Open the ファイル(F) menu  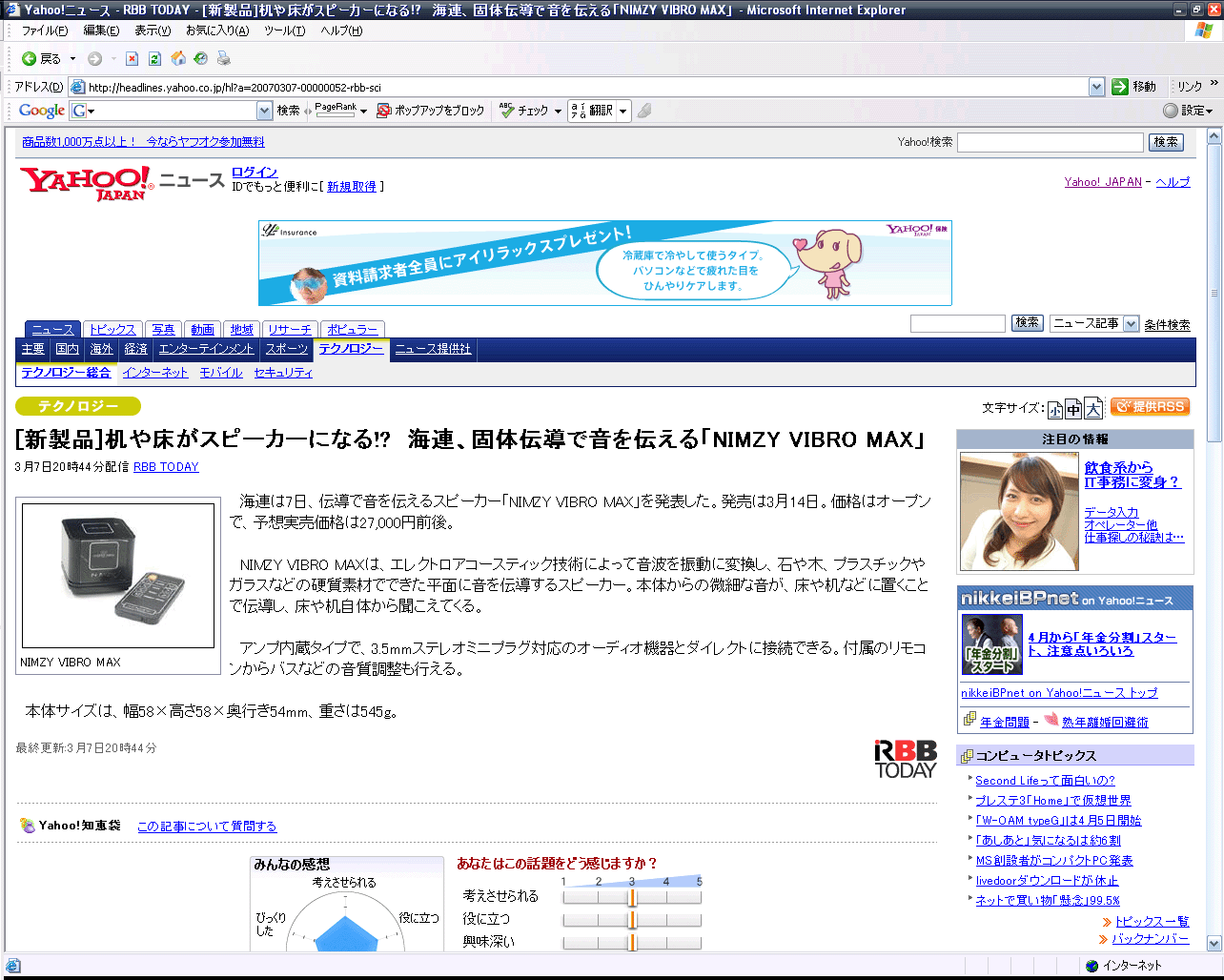(x=45, y=31)
